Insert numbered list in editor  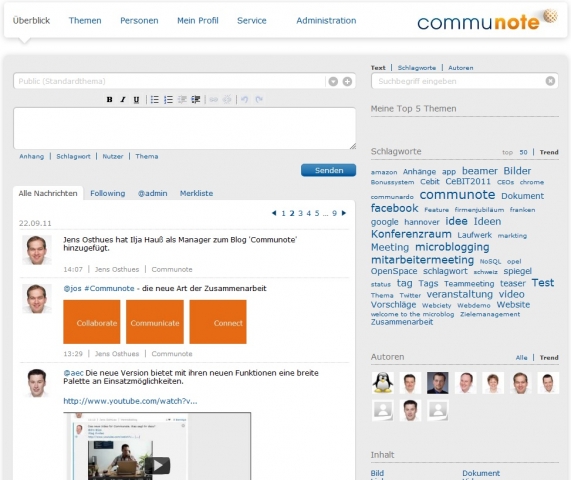tap(168, 99)
